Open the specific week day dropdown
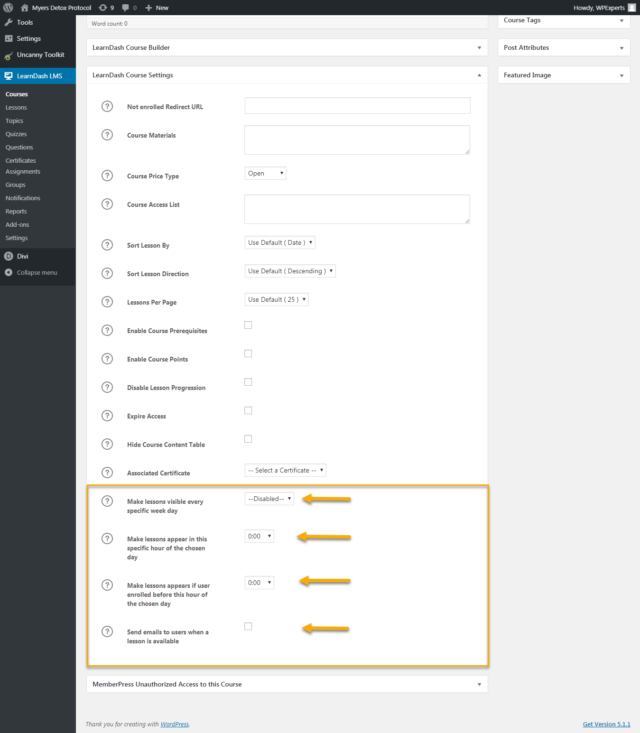The width and height of the screenshot is (640, 733). (x=269, y=499)
